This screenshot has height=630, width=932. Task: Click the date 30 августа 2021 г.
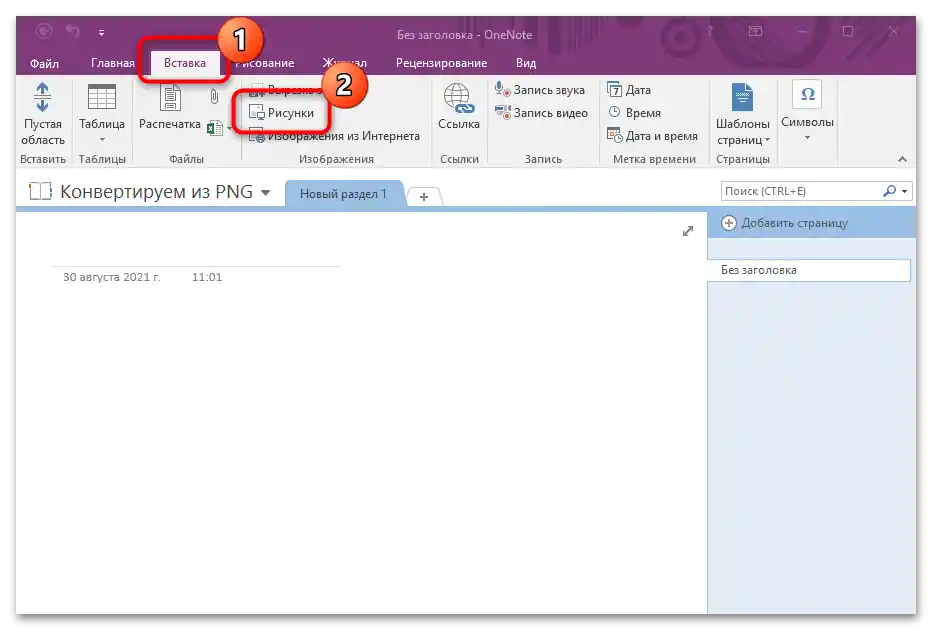coord(112,277)
